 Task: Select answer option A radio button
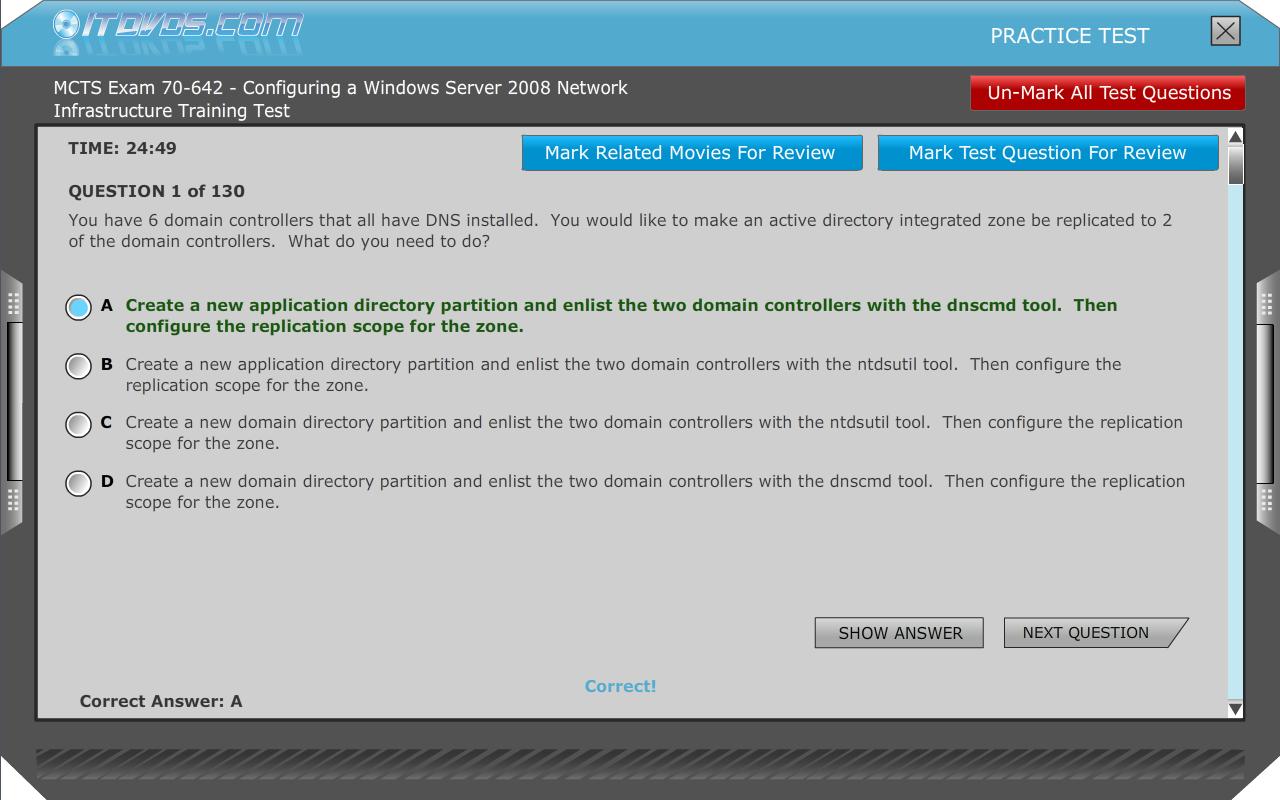coord(79,307)
